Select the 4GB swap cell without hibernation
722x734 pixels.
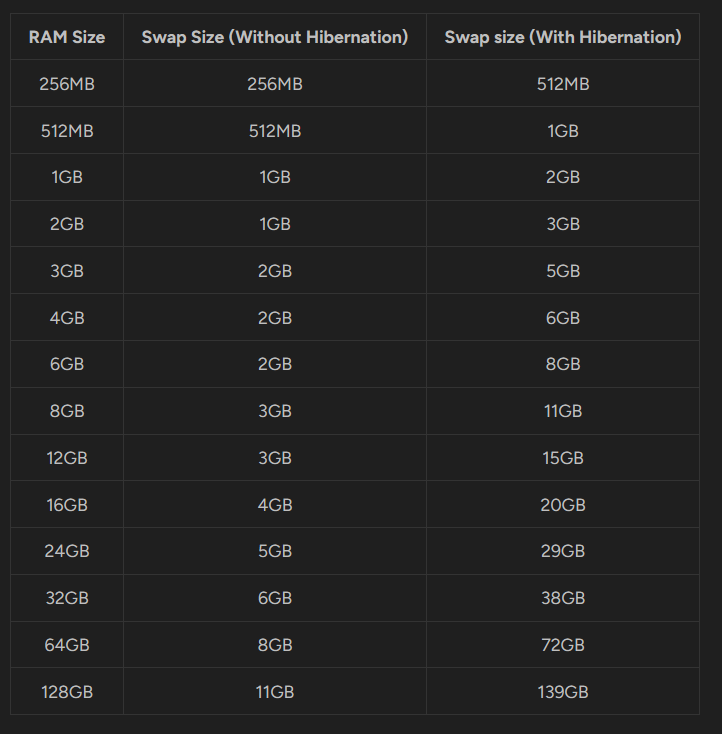275,505
